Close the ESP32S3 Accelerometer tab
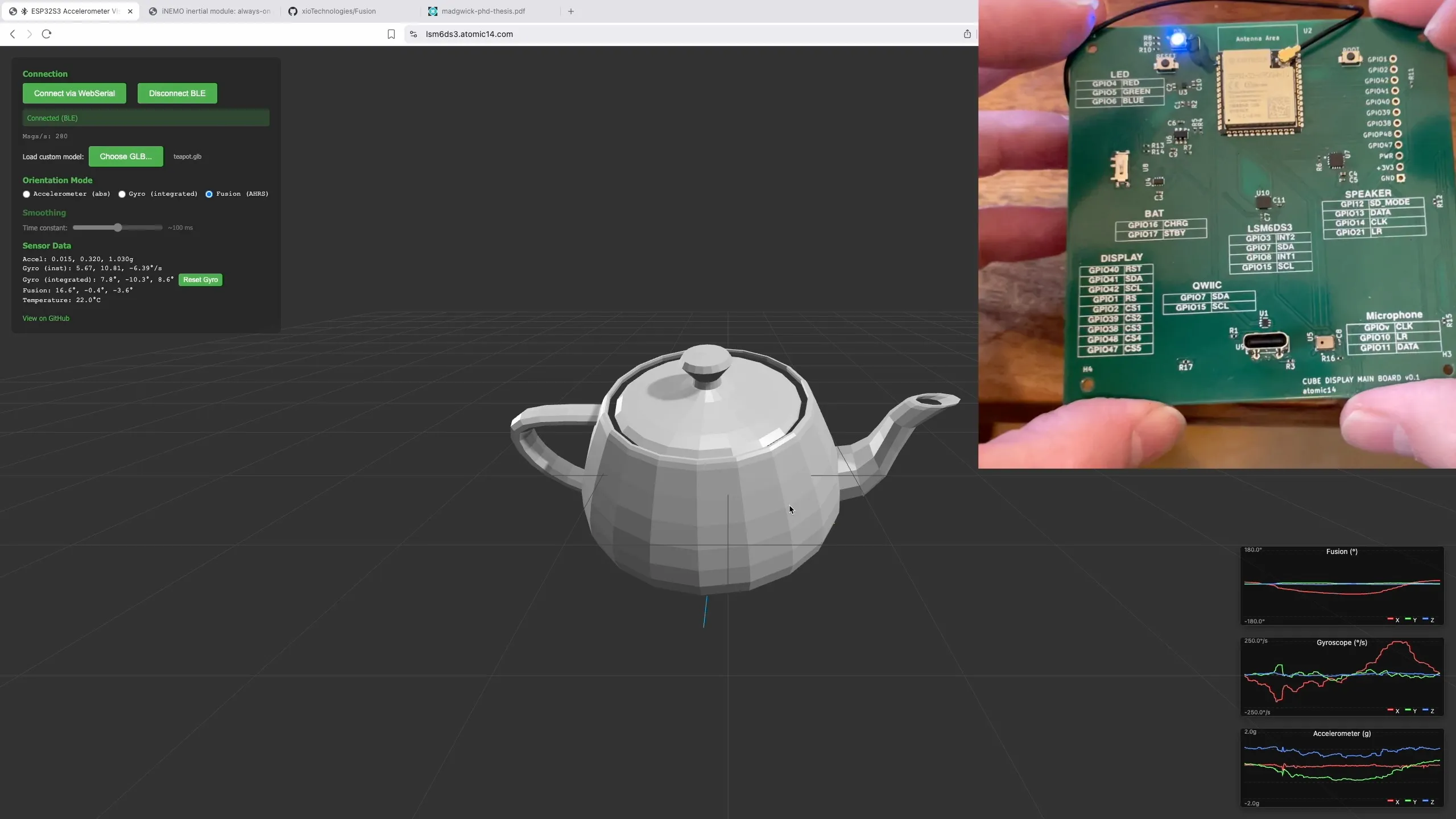 click(131, 11)
